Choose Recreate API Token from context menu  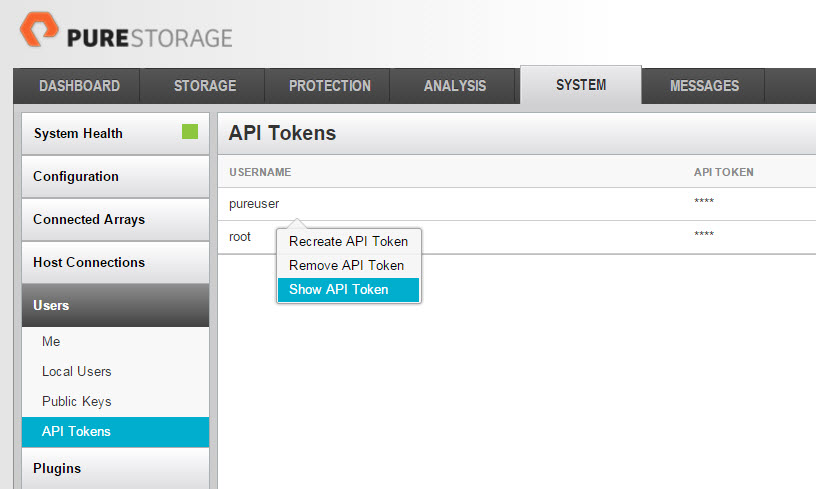(x=348, y=241)
